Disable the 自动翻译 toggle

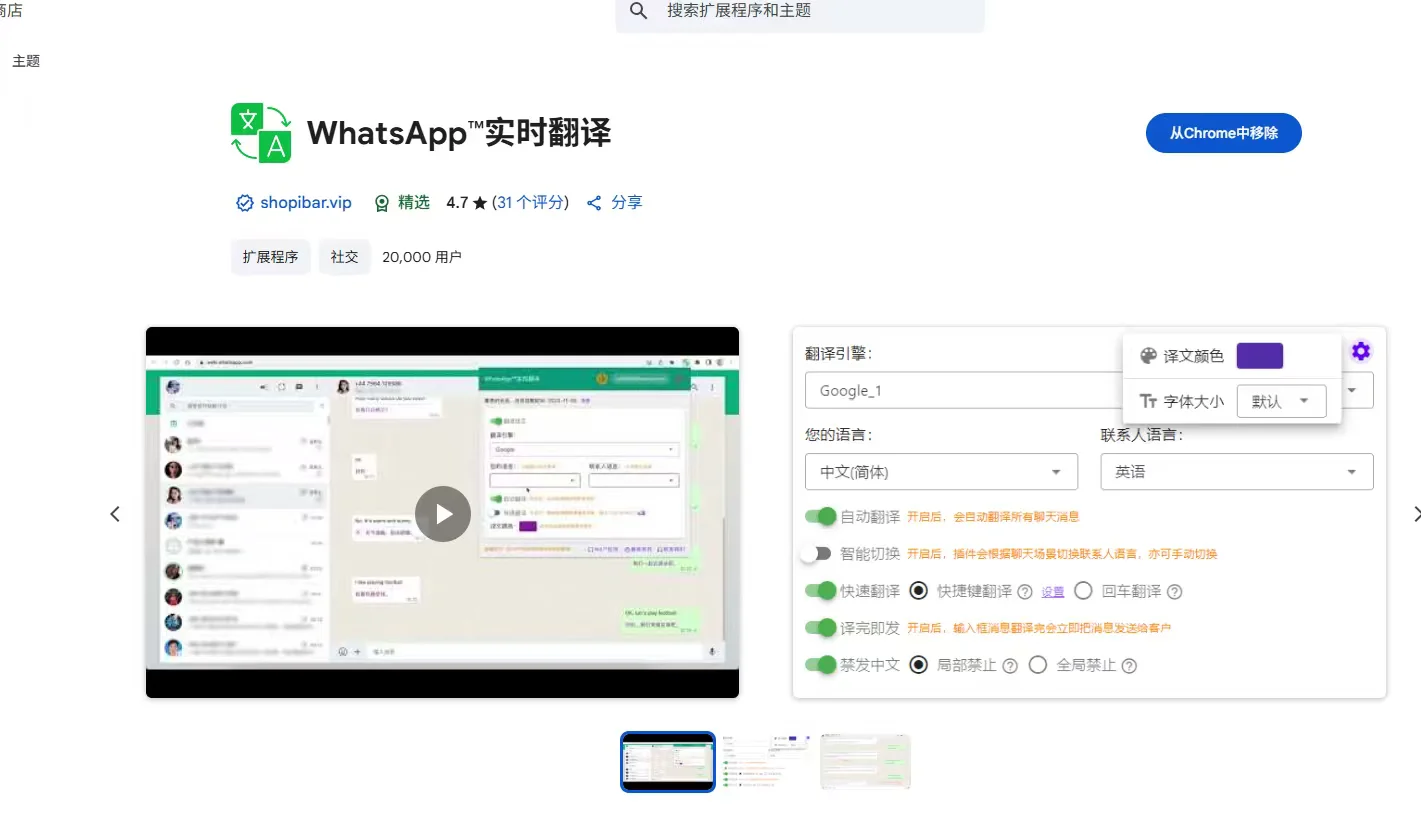pos(820,517)
